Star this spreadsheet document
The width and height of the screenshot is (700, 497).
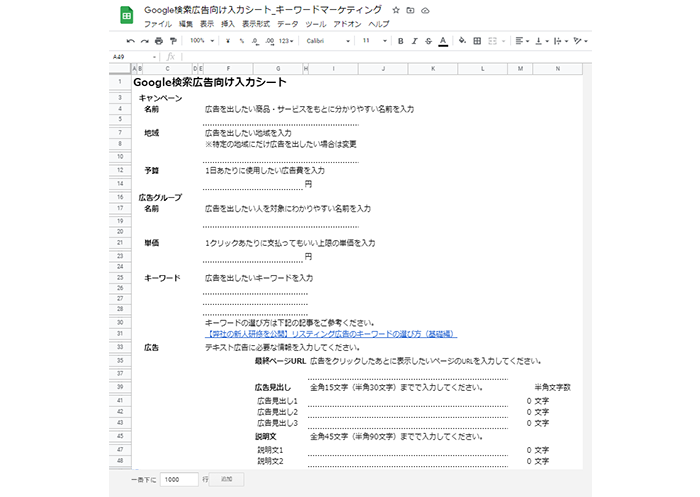pos(396,10)
